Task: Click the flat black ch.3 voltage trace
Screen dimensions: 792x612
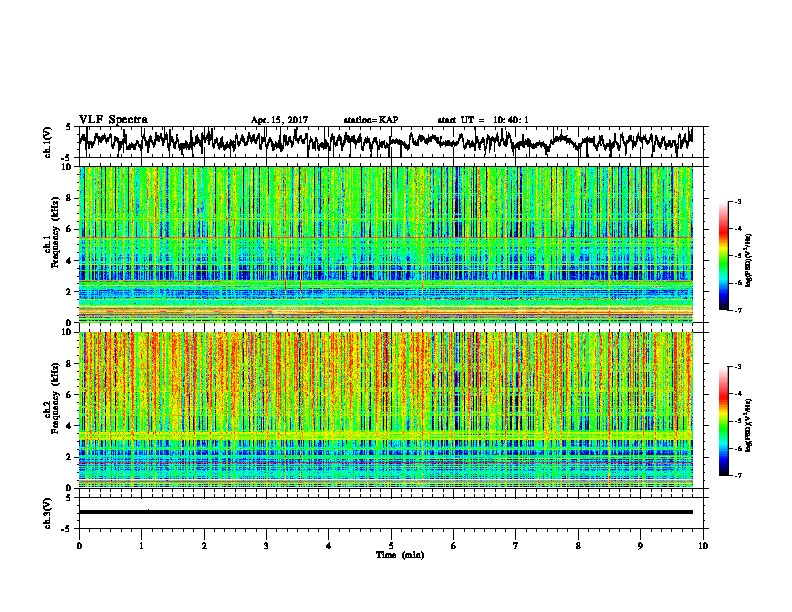Action: coord(386,512)
